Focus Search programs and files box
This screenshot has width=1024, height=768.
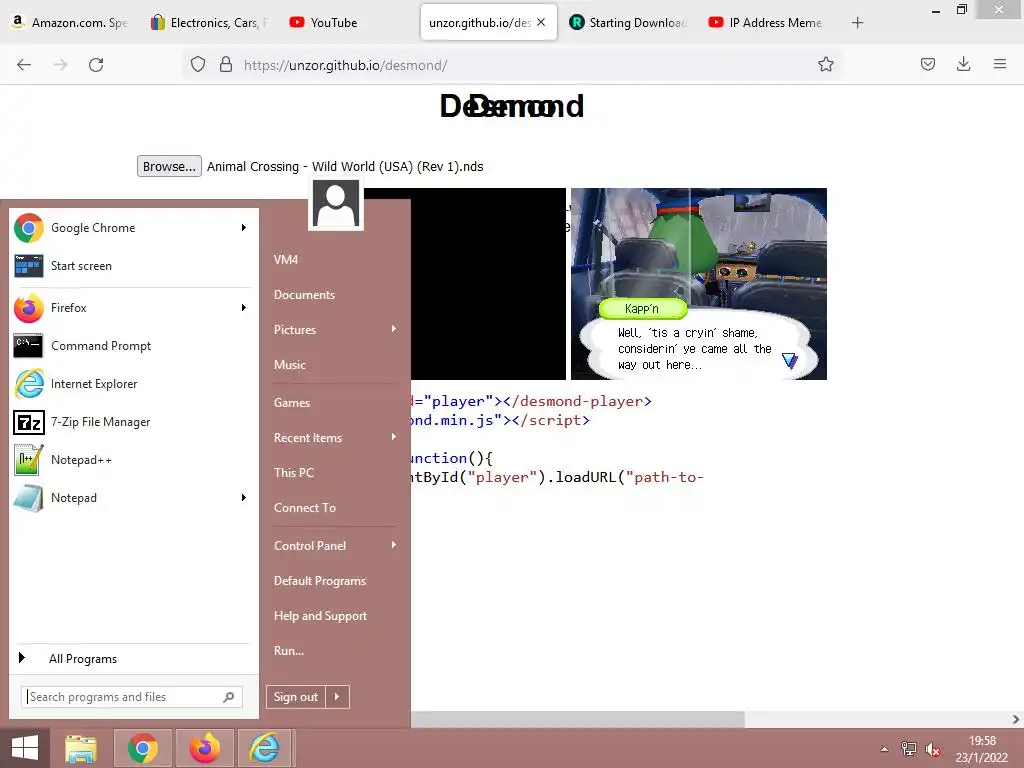[132, 697]
